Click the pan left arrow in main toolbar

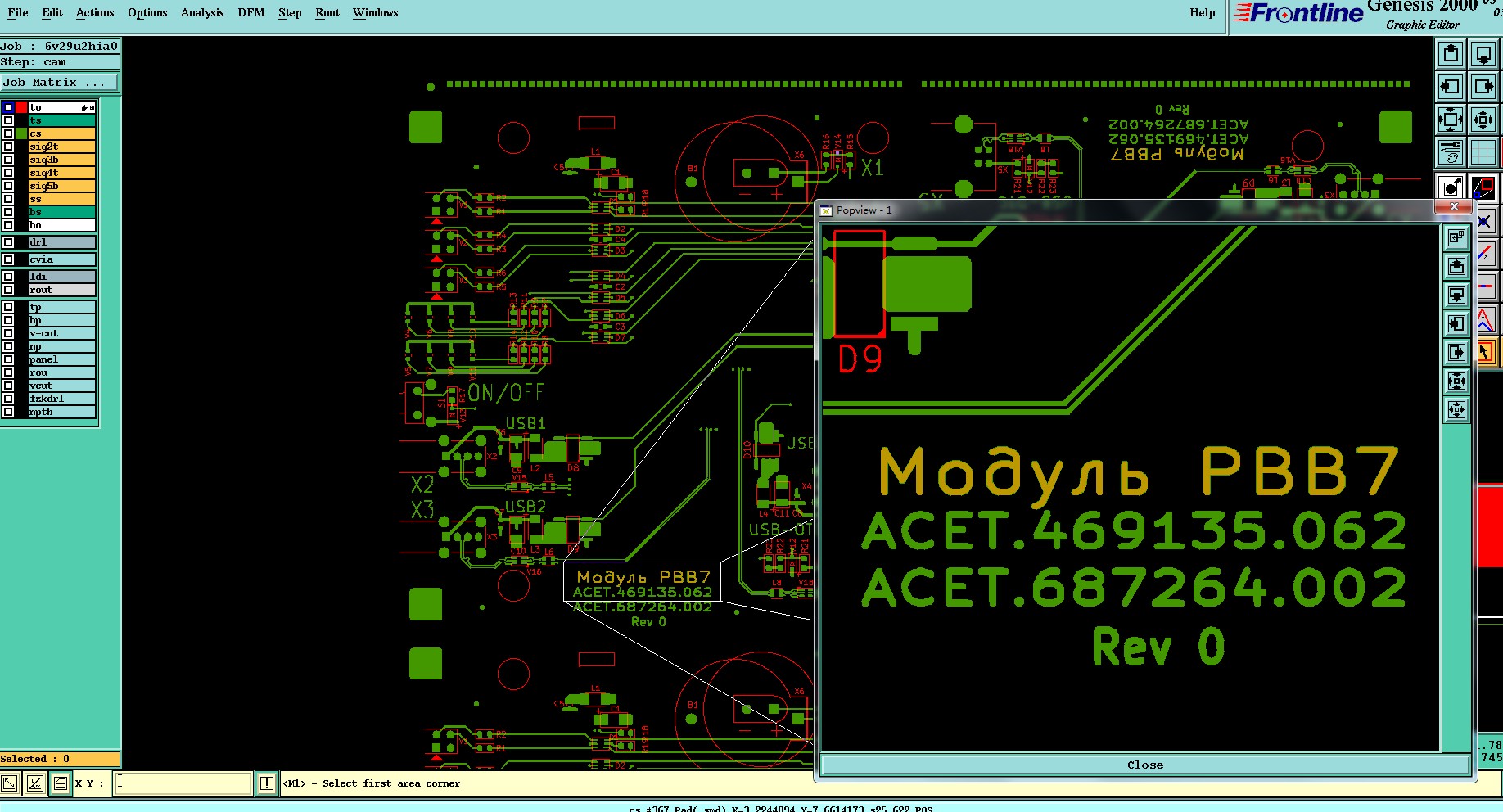point(1451,86)
